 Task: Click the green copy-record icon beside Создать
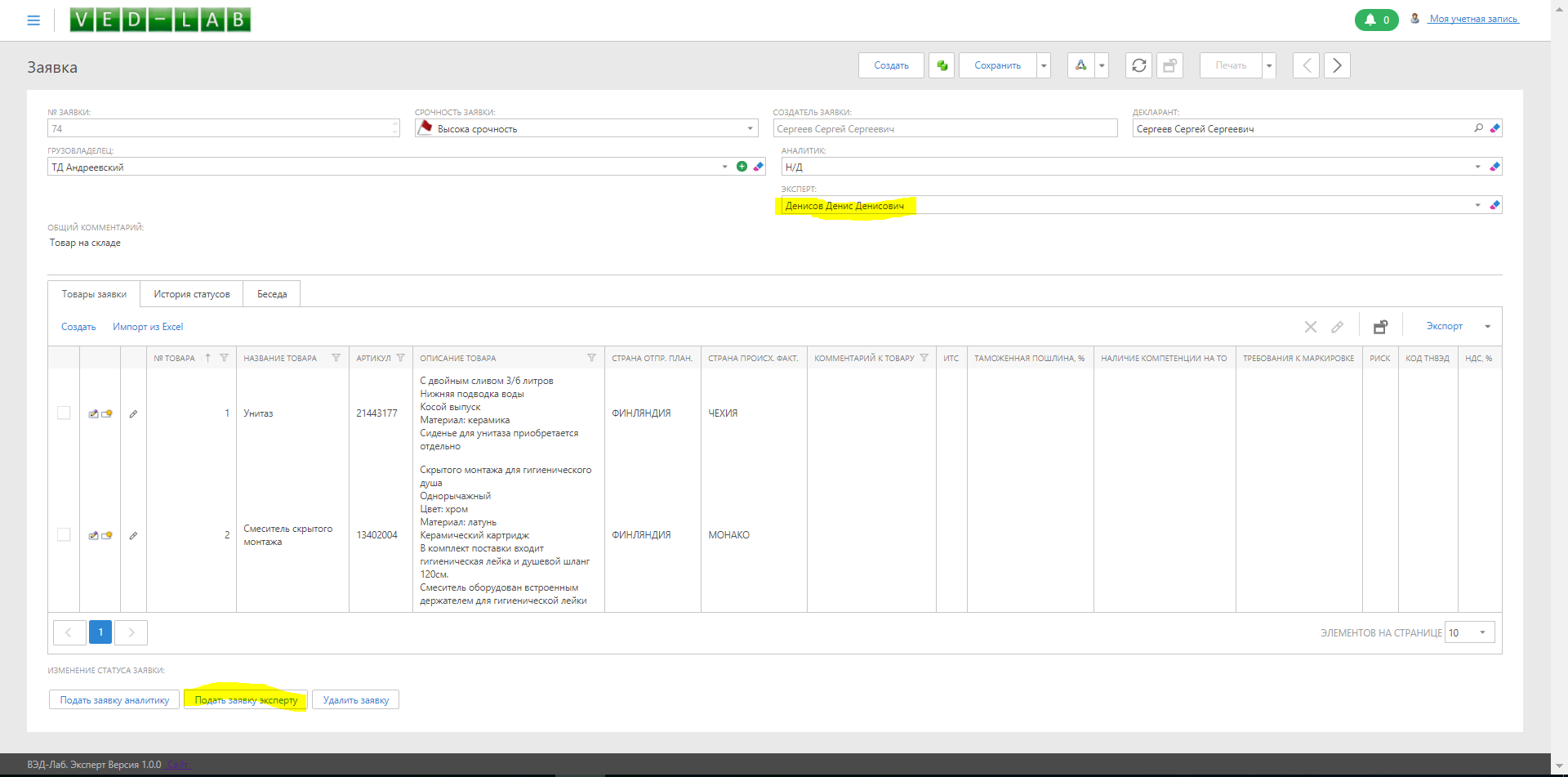point(942,65)
